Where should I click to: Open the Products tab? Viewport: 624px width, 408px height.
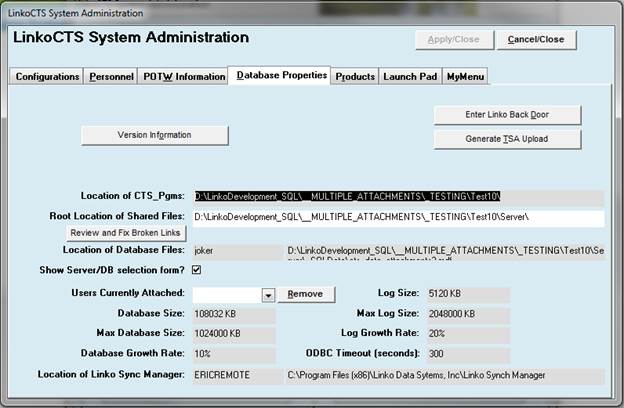[355, 76]
